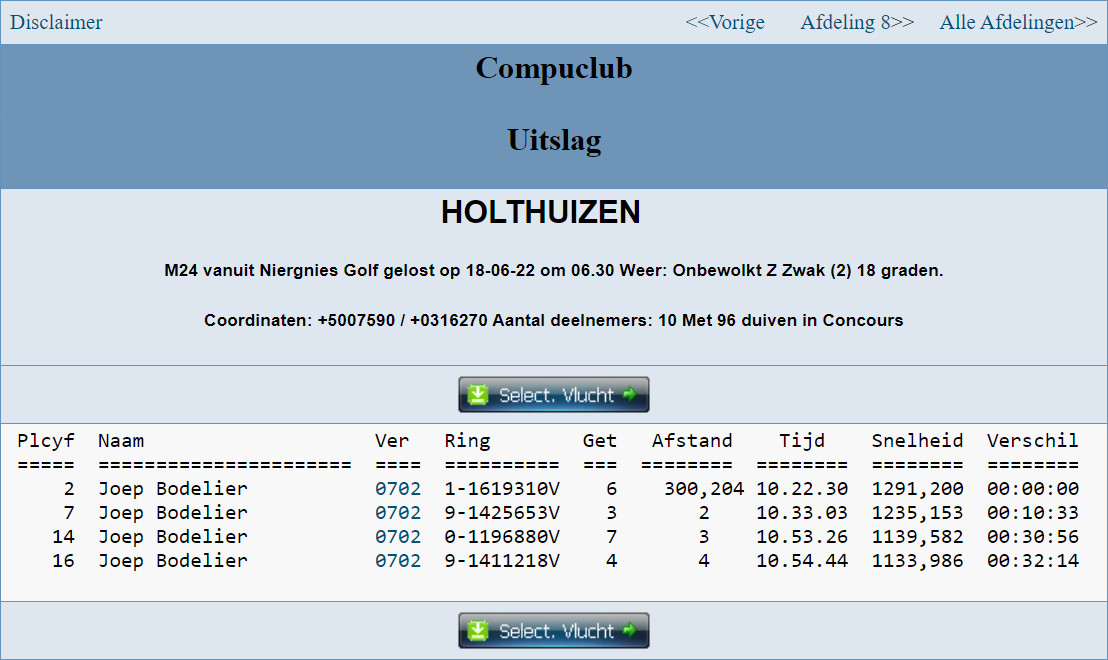Click speed value 1139,582
Image resolution: width=1108 pixels, height=660 pixels.
click(x=917, y=536)
